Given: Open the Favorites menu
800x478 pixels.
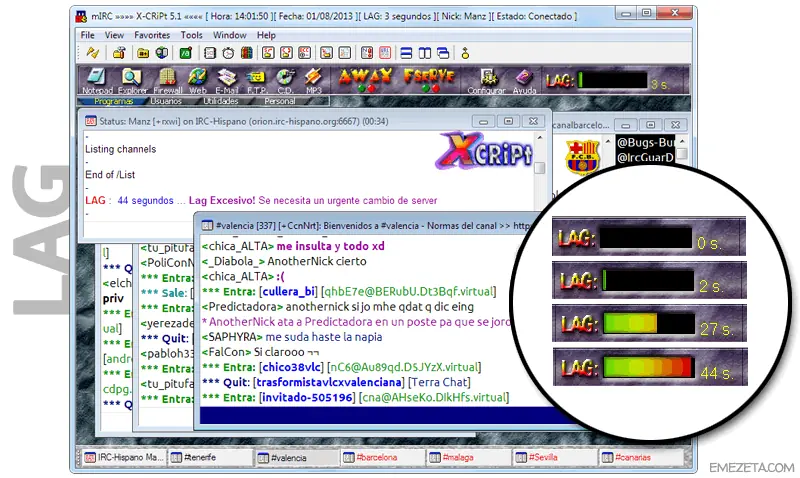Looking at the screenshot, I should [152, 35].
